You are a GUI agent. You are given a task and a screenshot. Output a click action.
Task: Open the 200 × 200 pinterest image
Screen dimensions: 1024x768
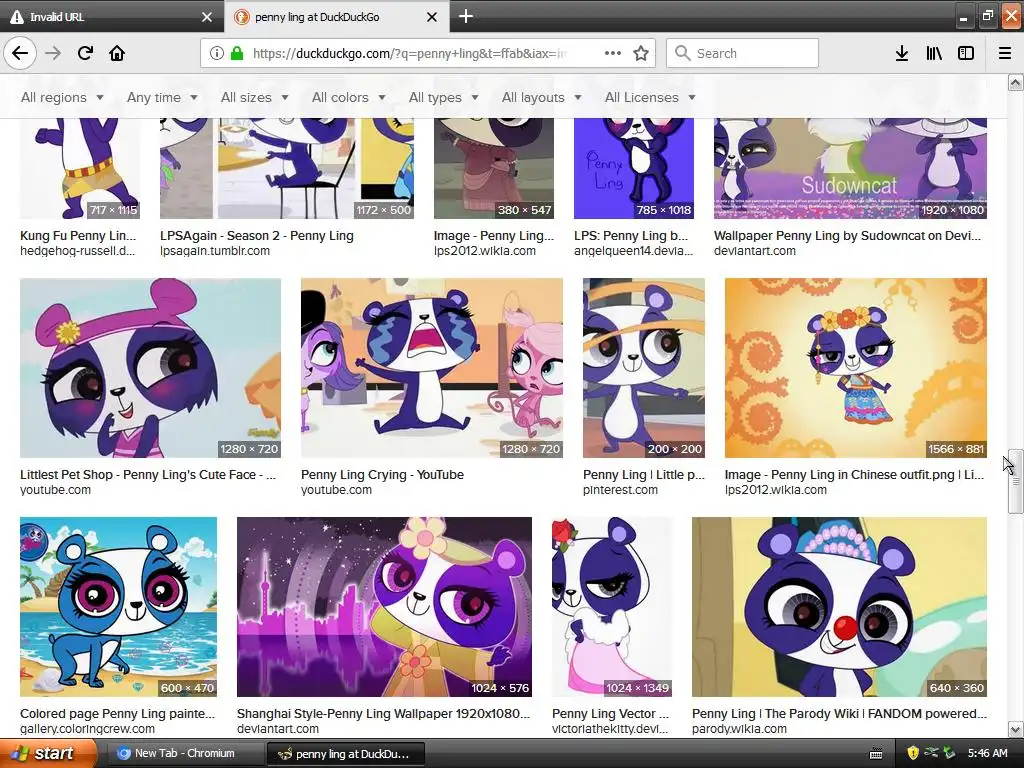click(x=644, y=368)
